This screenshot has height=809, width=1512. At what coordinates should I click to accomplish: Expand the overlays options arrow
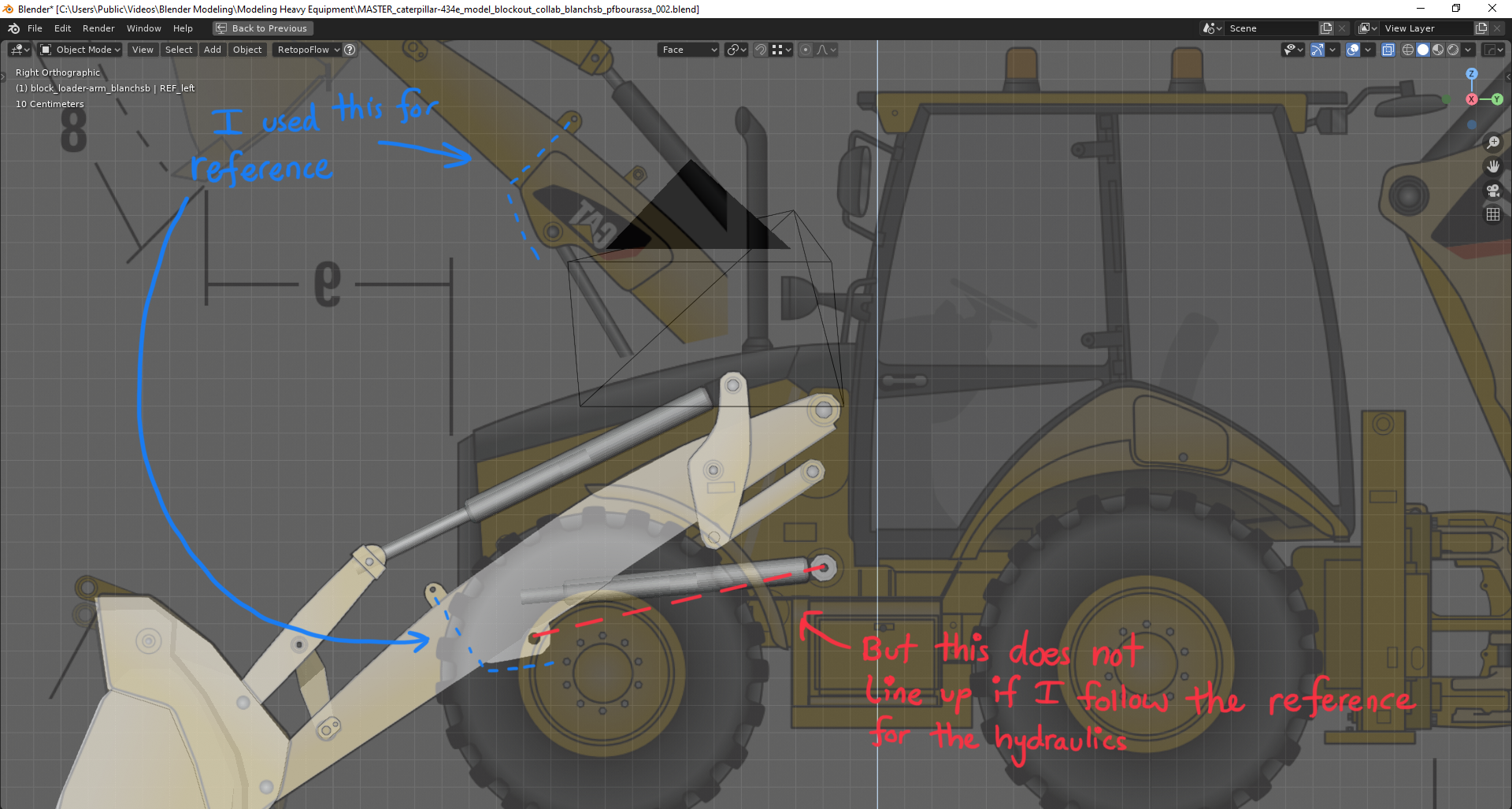[x=1368, y=50]
